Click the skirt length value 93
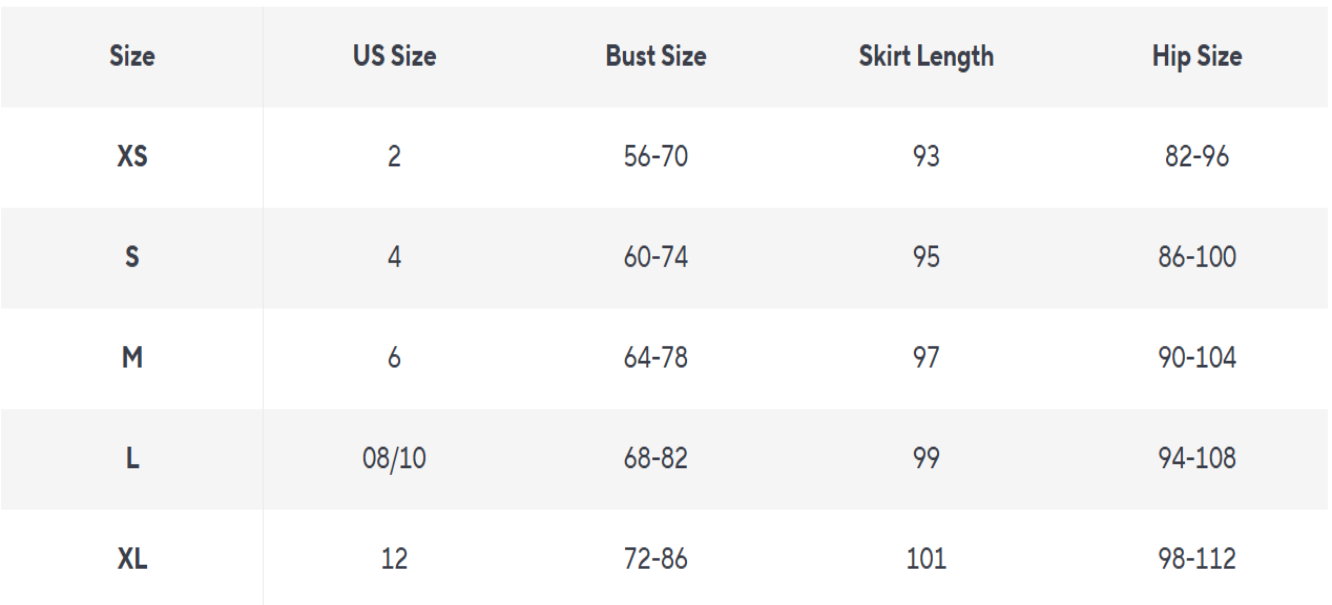Image resolution: width=1332 pixels, height=605 pixels. (926, 157)
